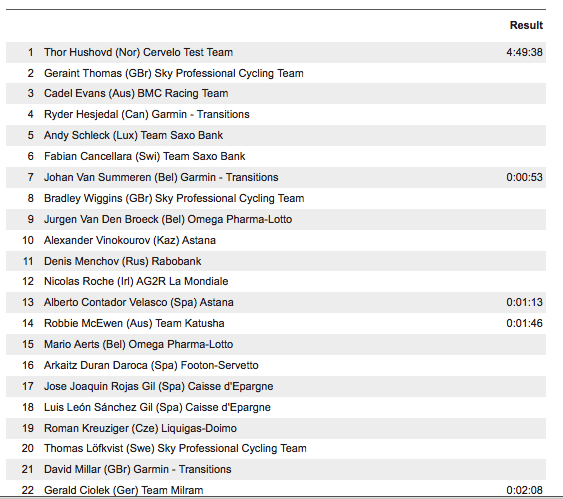
Task: Click the 4:49:38 winning time
Action: click(x=524, y=52)
